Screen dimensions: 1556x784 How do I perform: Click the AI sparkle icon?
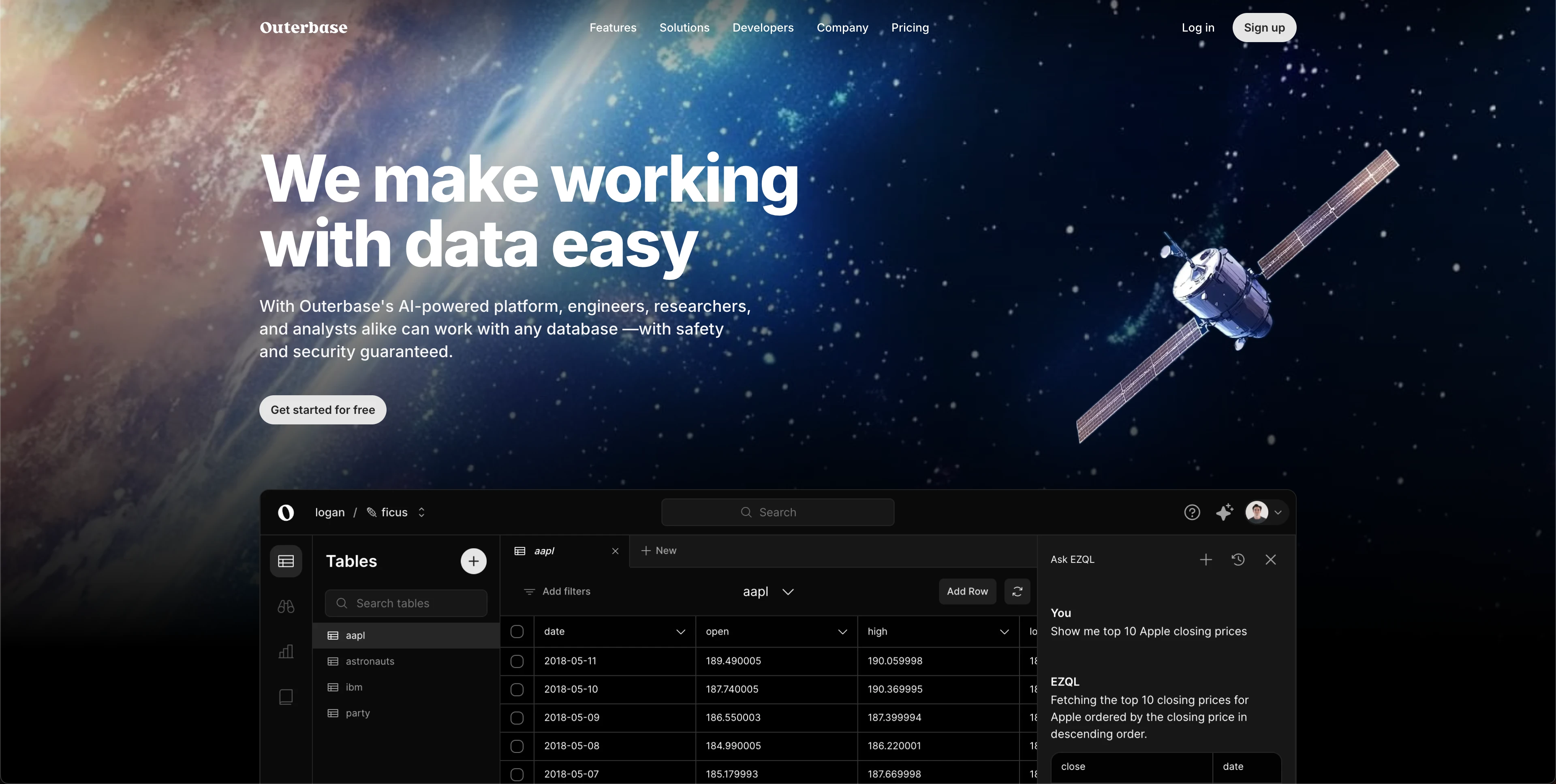1225,512
